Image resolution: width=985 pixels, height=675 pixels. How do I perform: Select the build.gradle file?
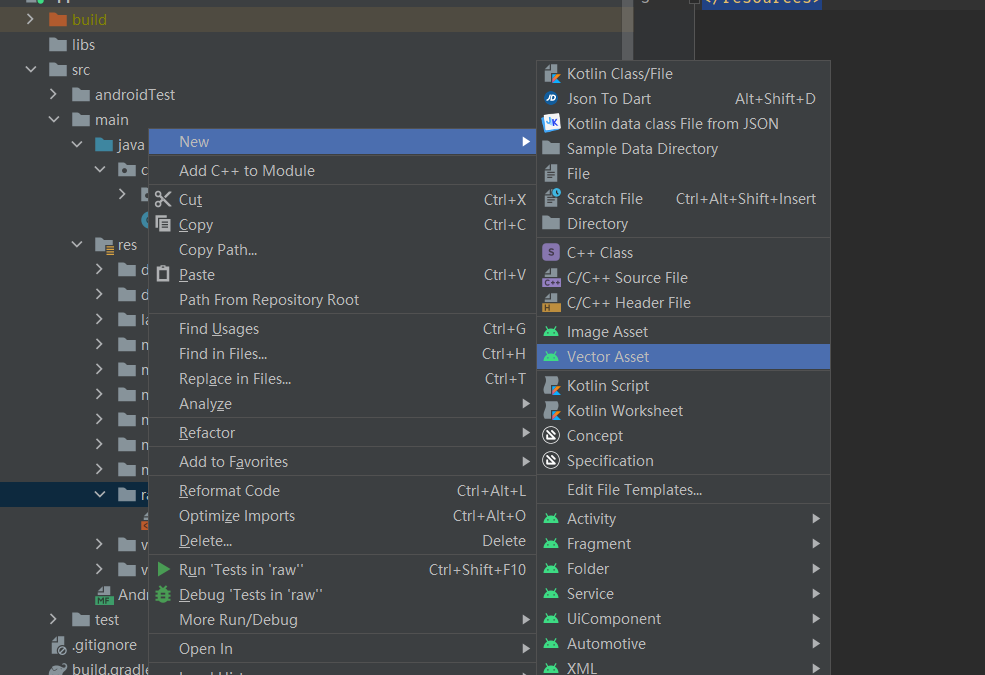[99, 669]
